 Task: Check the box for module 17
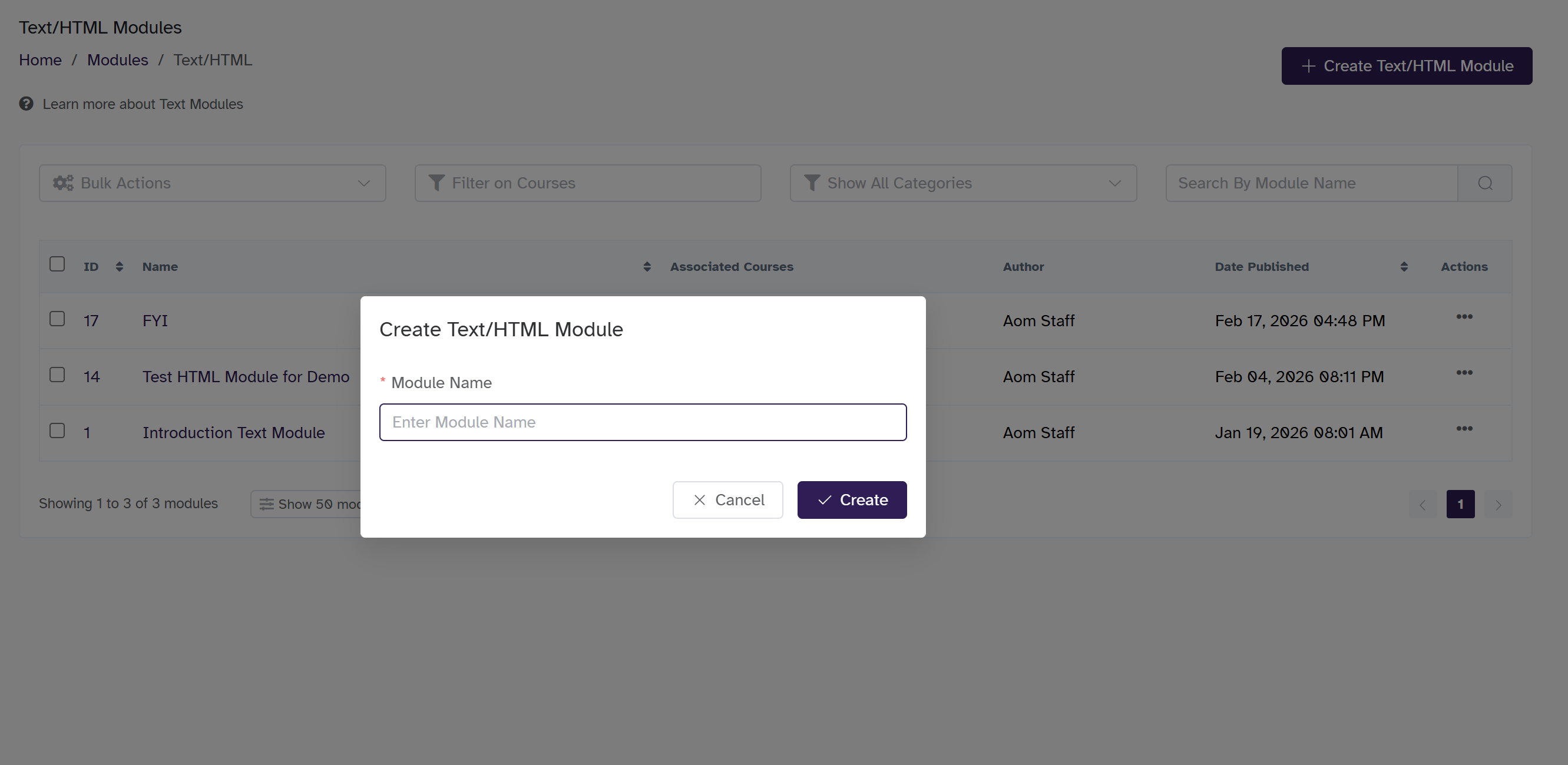coord(57,319)
